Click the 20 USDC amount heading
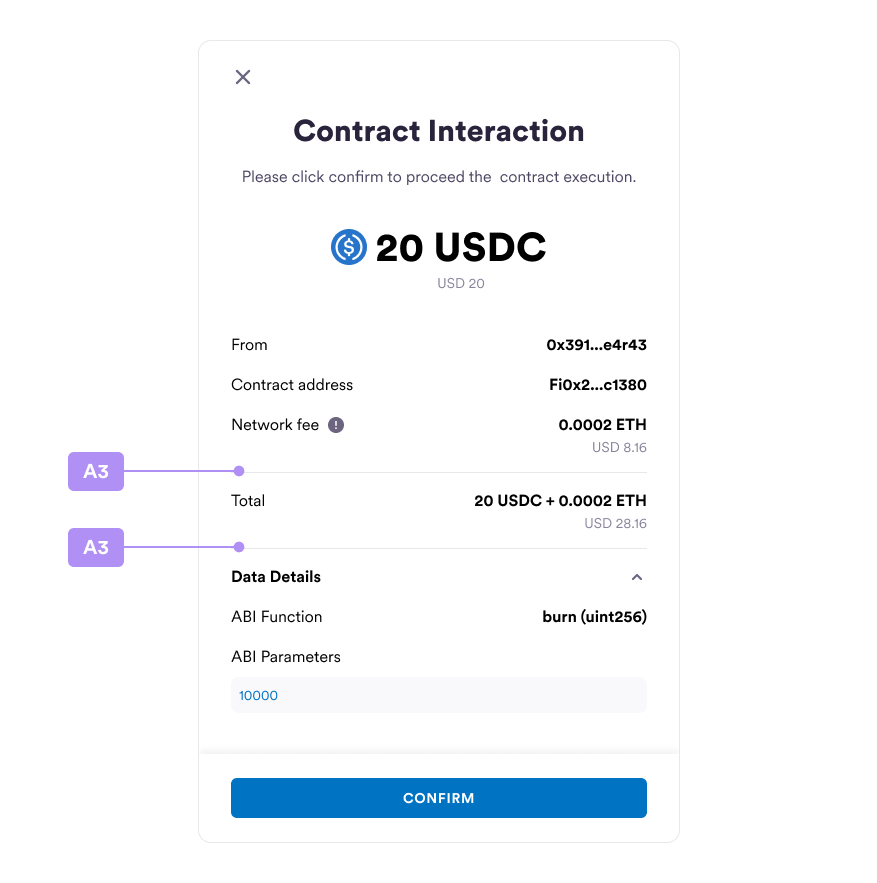This screenshot has width=877, height=883. point(461,247)
